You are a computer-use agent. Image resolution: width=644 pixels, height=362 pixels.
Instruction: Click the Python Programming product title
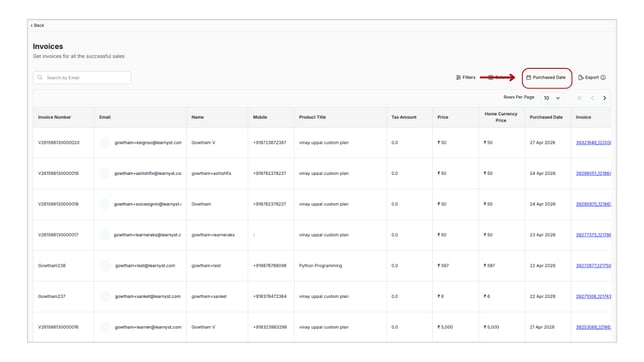pyautogui.click(x=320, y=266)
